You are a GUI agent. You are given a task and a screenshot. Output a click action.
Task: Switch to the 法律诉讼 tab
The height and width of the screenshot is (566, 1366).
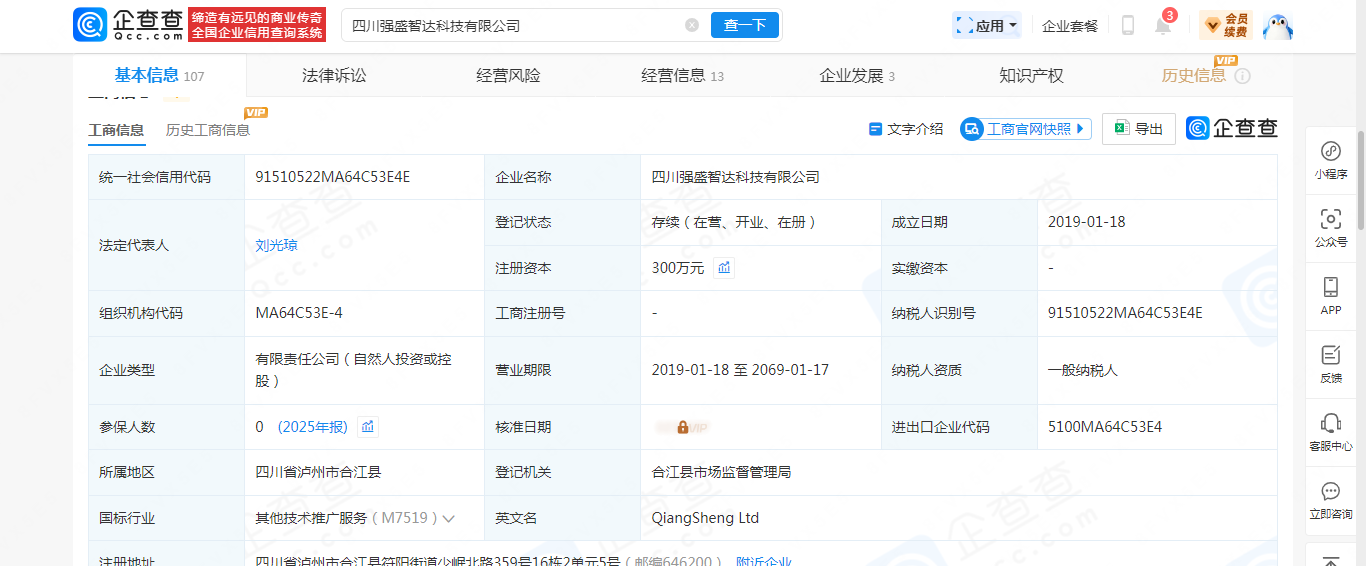(x=334, y=76)
